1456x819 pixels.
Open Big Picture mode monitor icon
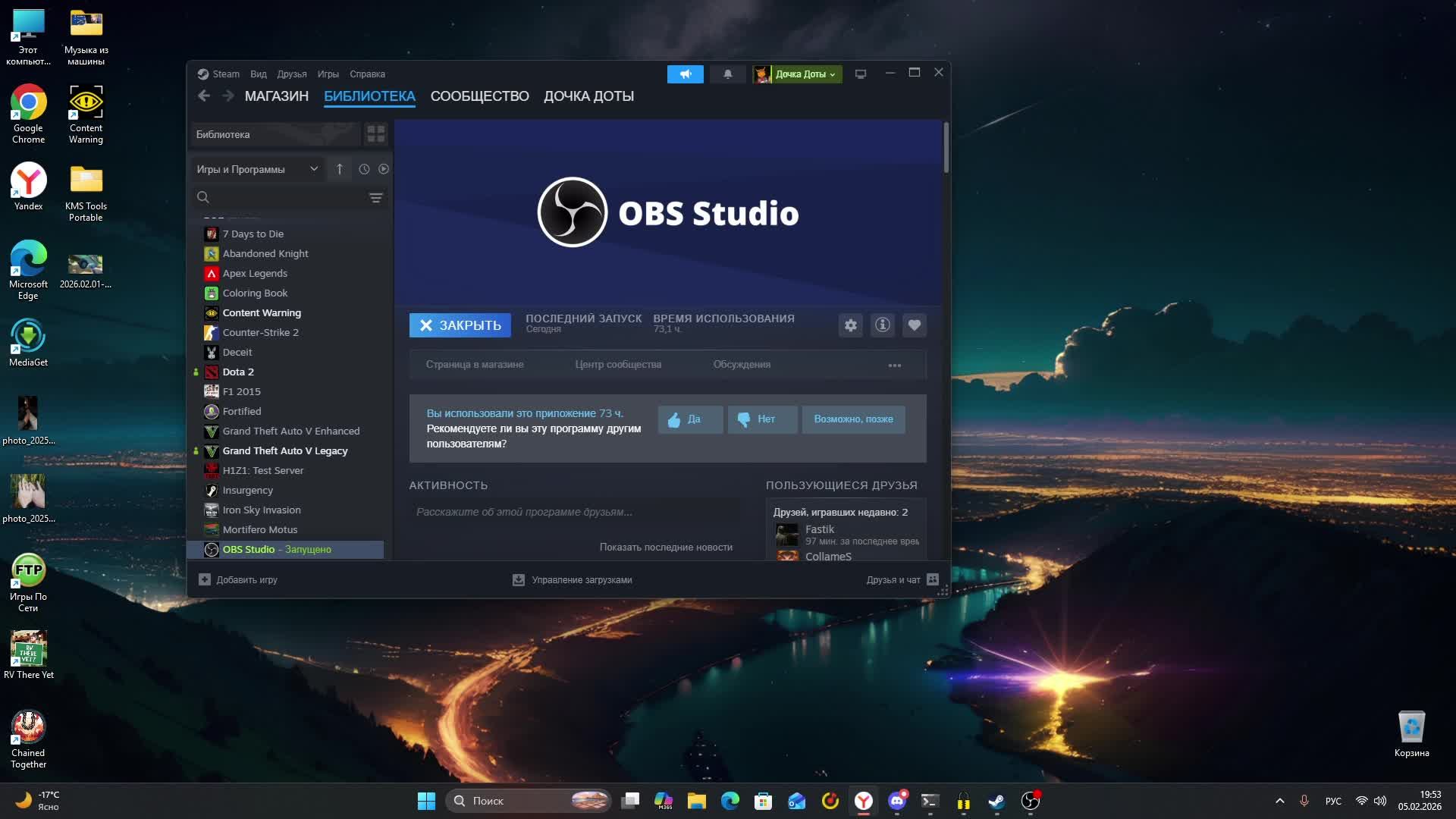pyautogui.click(x=861, y=74)
